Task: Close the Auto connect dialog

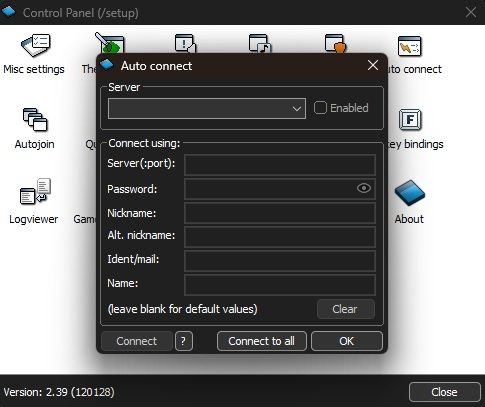Action: pos(373,65)
